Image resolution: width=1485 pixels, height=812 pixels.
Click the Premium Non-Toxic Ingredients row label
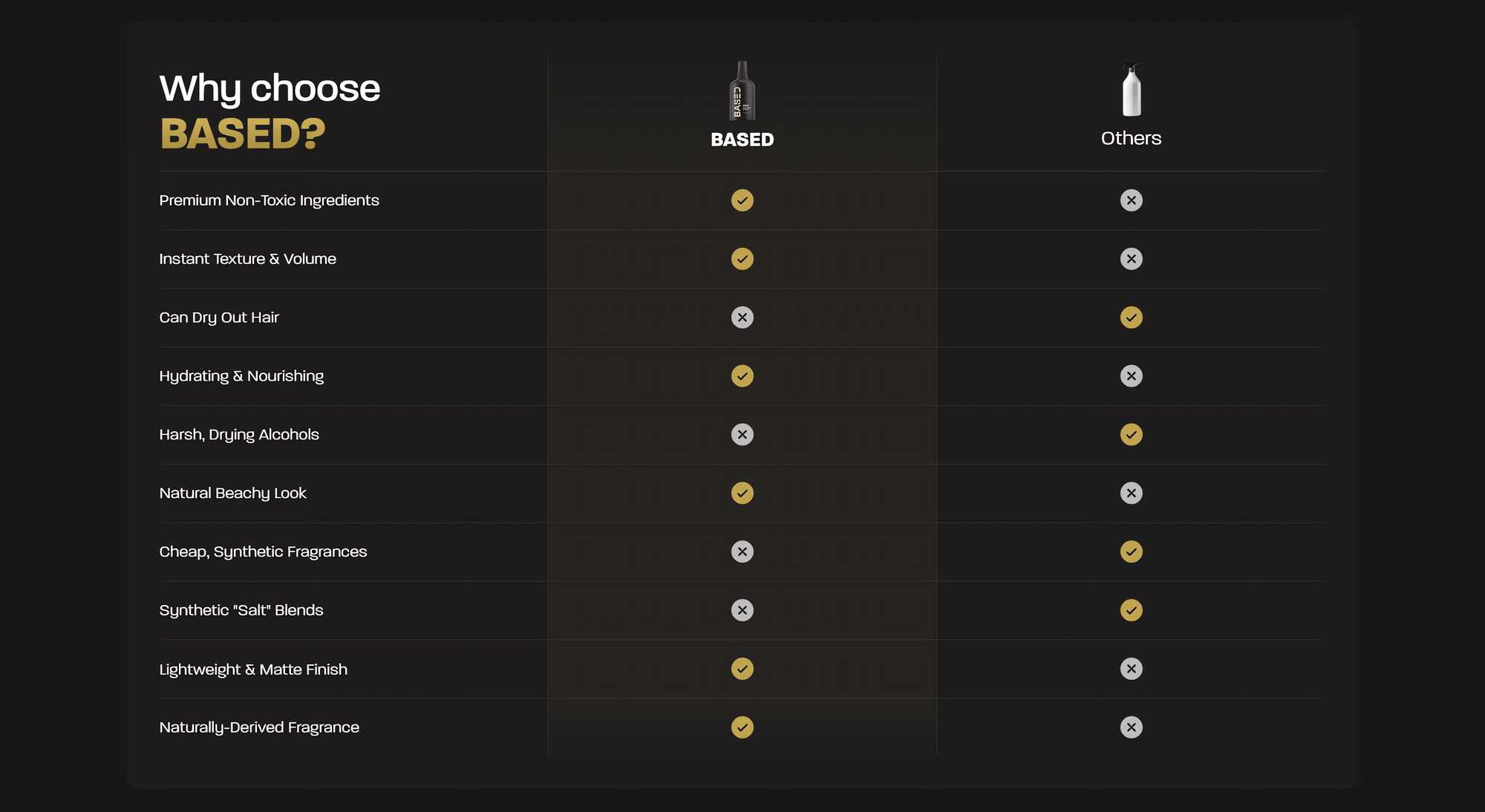click(x=269, y=200)
